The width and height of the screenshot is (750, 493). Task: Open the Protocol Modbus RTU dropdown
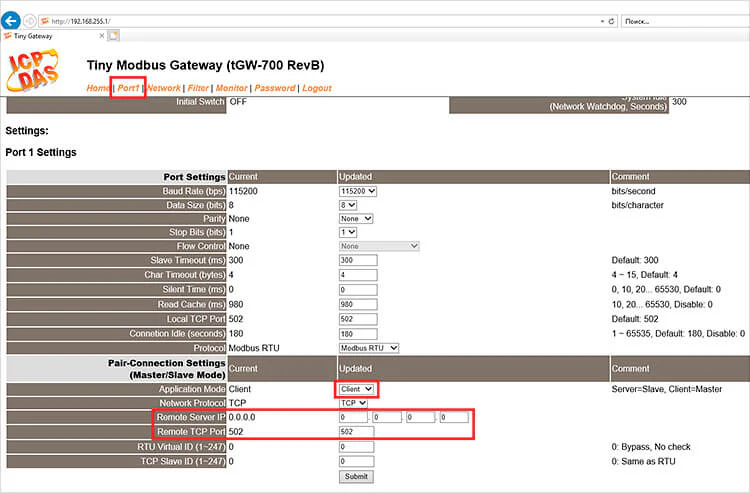(x=369, y=348)
